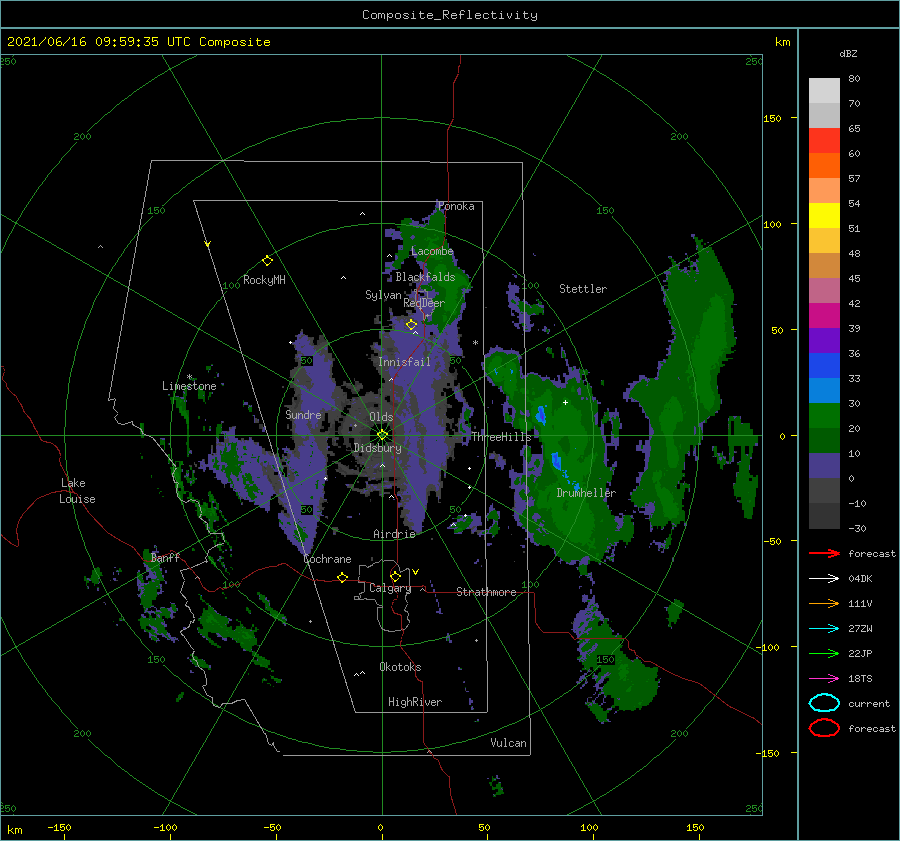Image resolution: width=900 pixels, height=841 pixels.
Task: Select the purple 36–39 dBZ swatch
Action: (x=824, y=340)
